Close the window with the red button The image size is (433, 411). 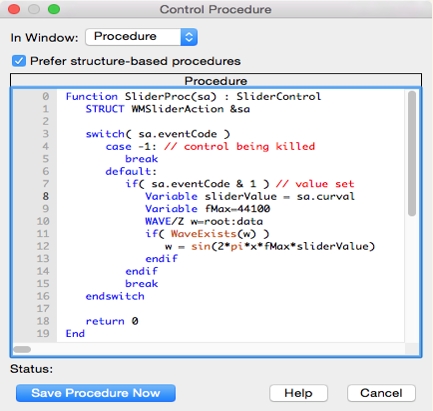click(14, 9)
